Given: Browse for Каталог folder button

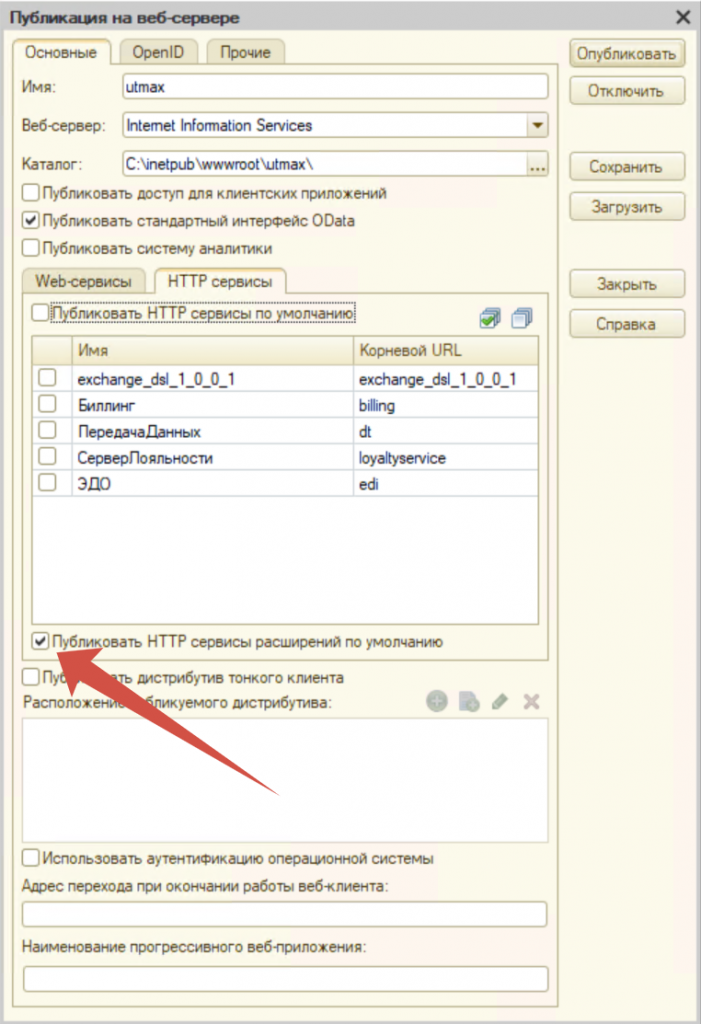Looking at the screenshot, I should (537, 164).
